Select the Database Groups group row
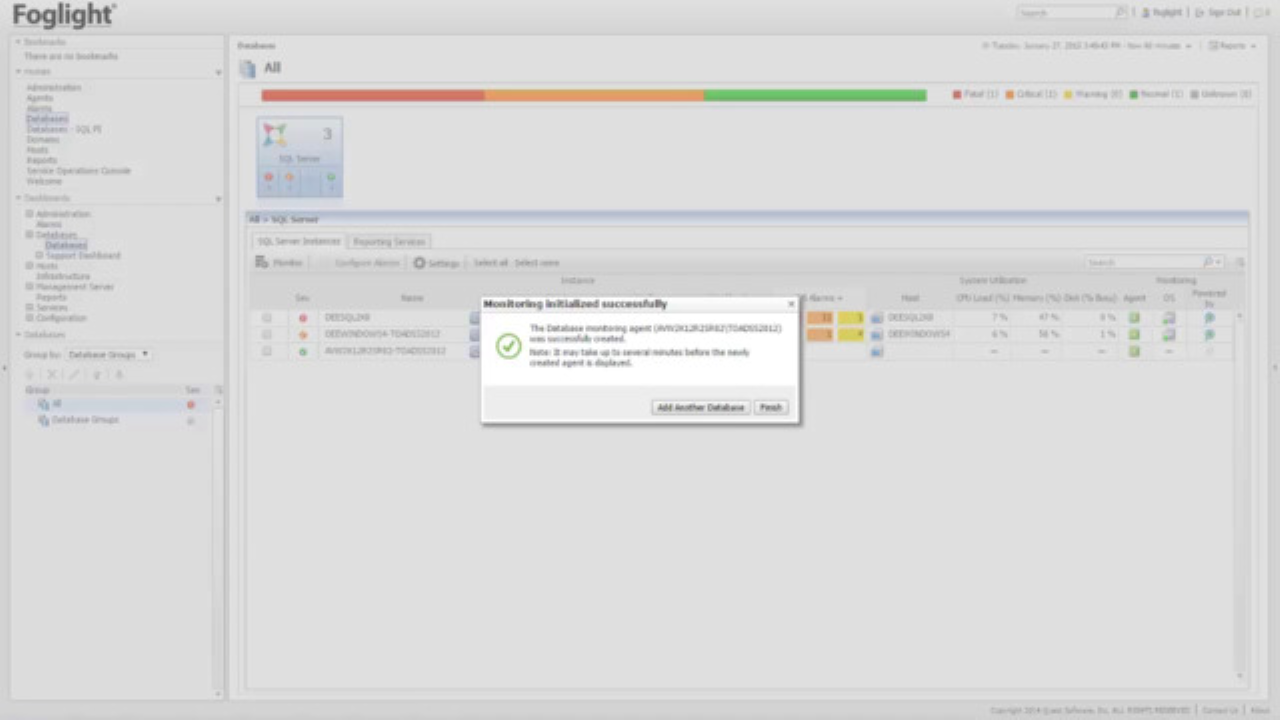The image size is (1280, 720). 118,420
